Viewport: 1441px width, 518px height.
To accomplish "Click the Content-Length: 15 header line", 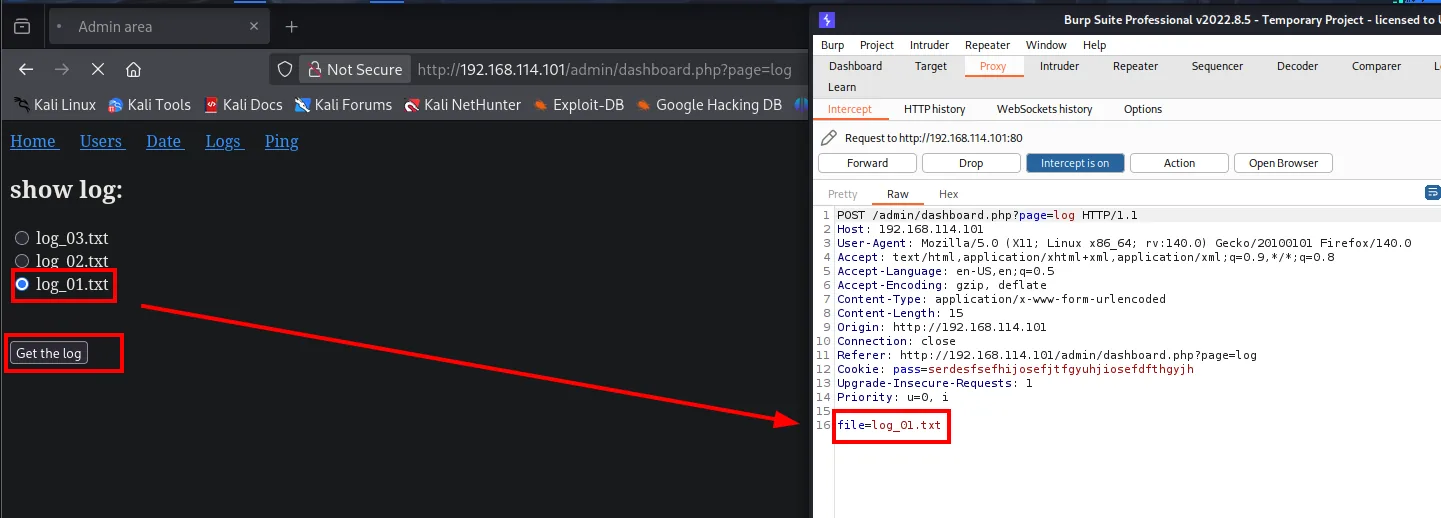I will click(900, 313).
